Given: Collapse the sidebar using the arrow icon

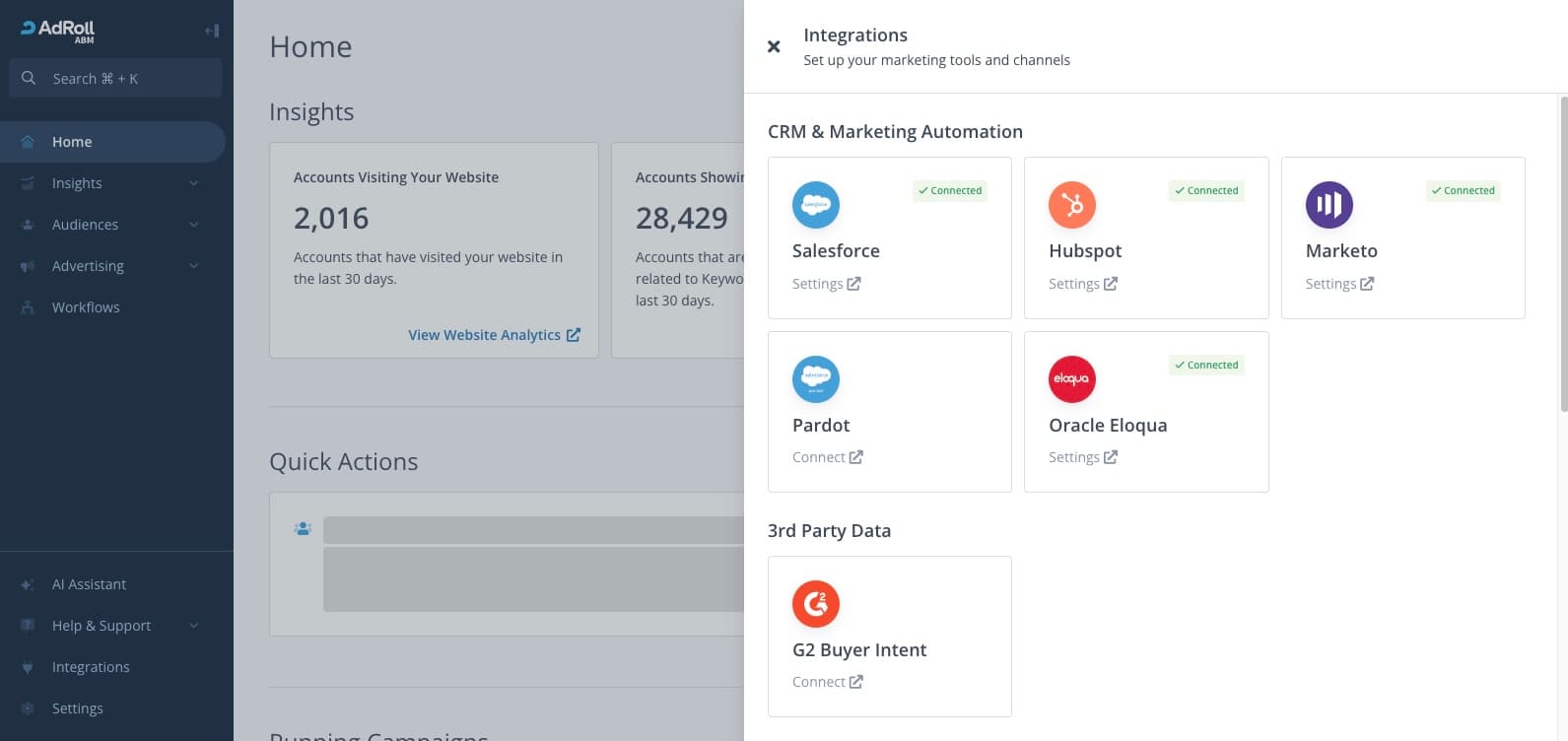Looking at the screenshot, I should (212, 31).
